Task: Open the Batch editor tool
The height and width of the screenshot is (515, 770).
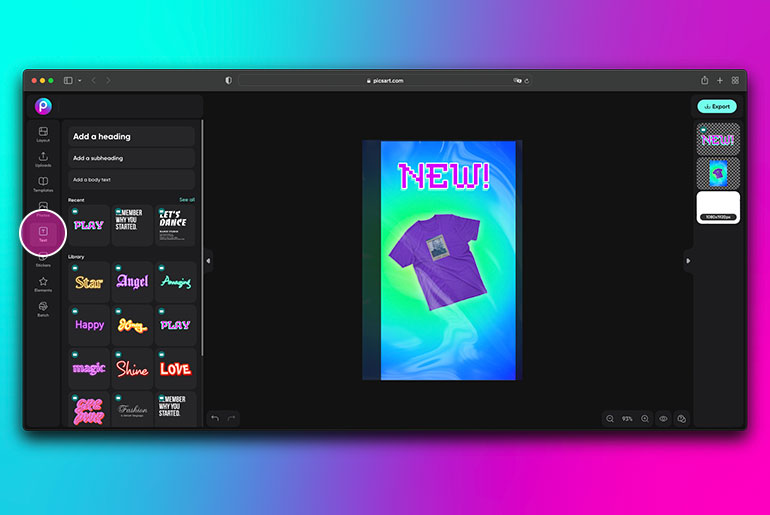Action: (x=43, y=309)
